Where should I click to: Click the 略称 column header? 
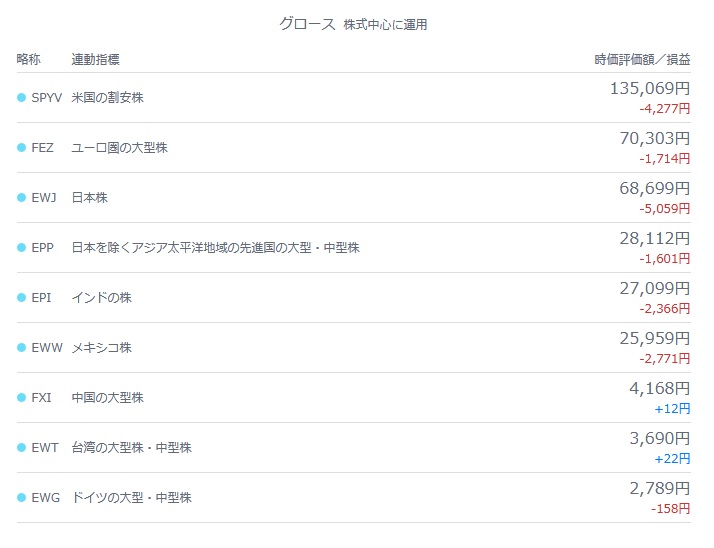[x=29, y=59]
